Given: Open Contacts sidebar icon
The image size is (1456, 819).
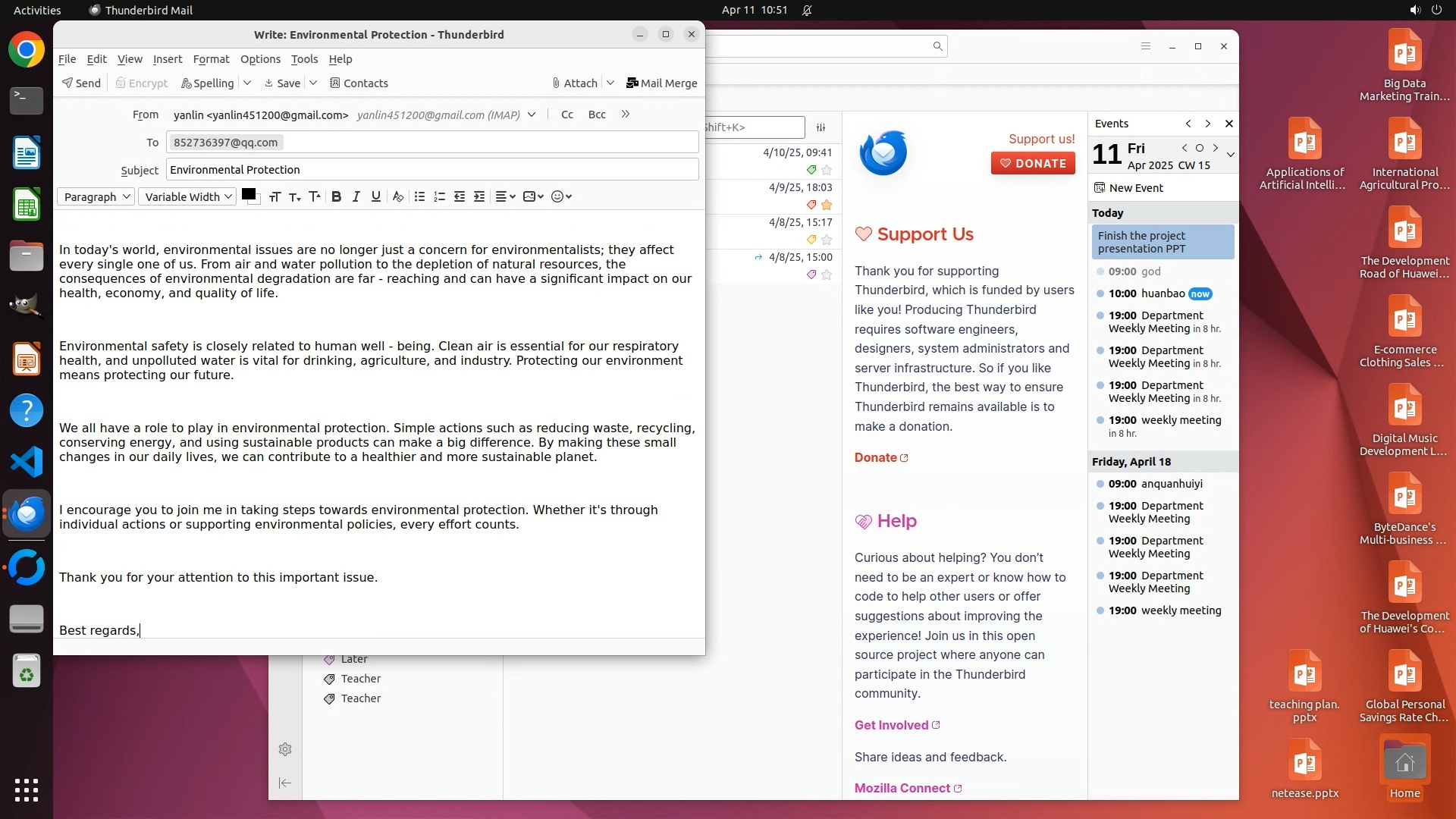Looking at the screenshot, I should [359, 83].
